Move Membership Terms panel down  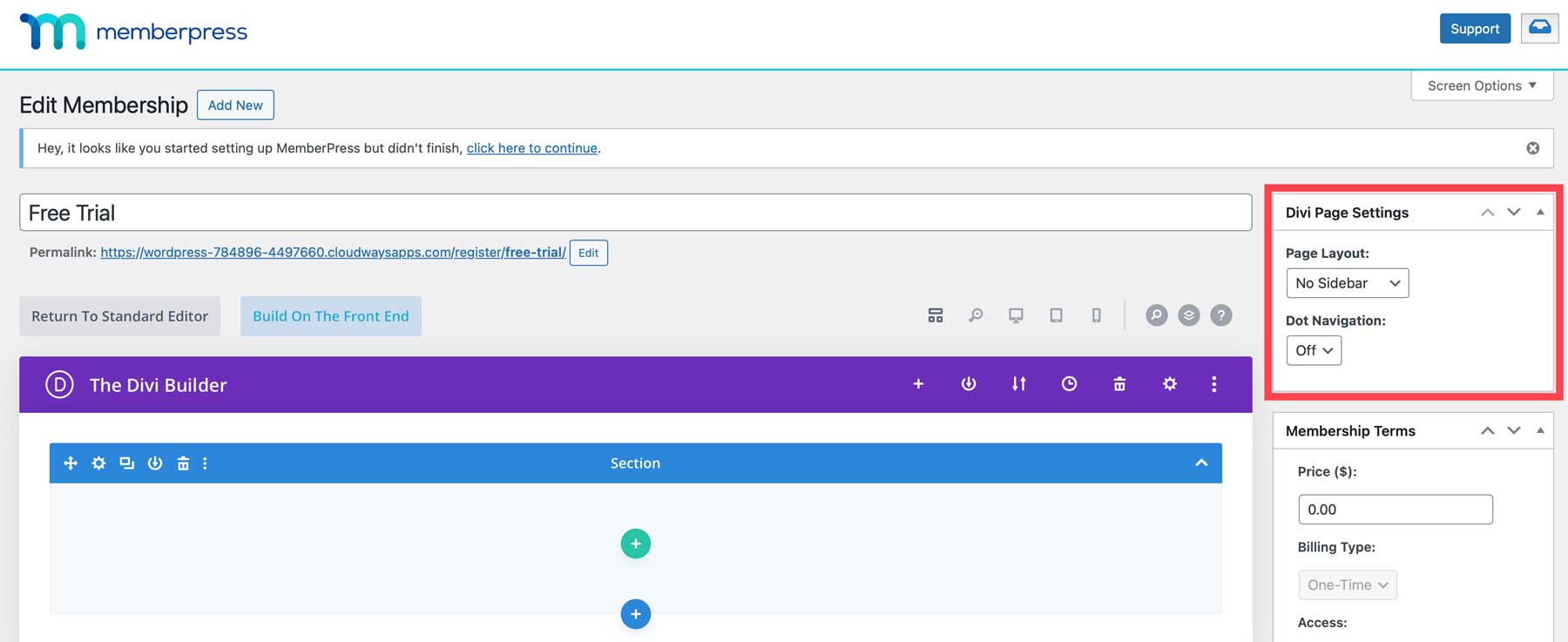(1514, 431)
